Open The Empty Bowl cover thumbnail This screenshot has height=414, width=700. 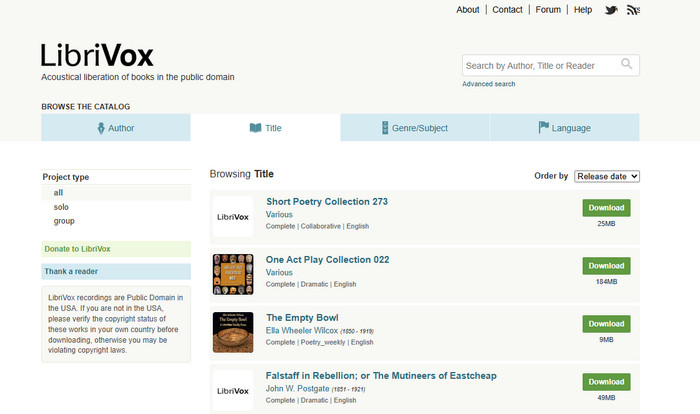pos(233,332)
